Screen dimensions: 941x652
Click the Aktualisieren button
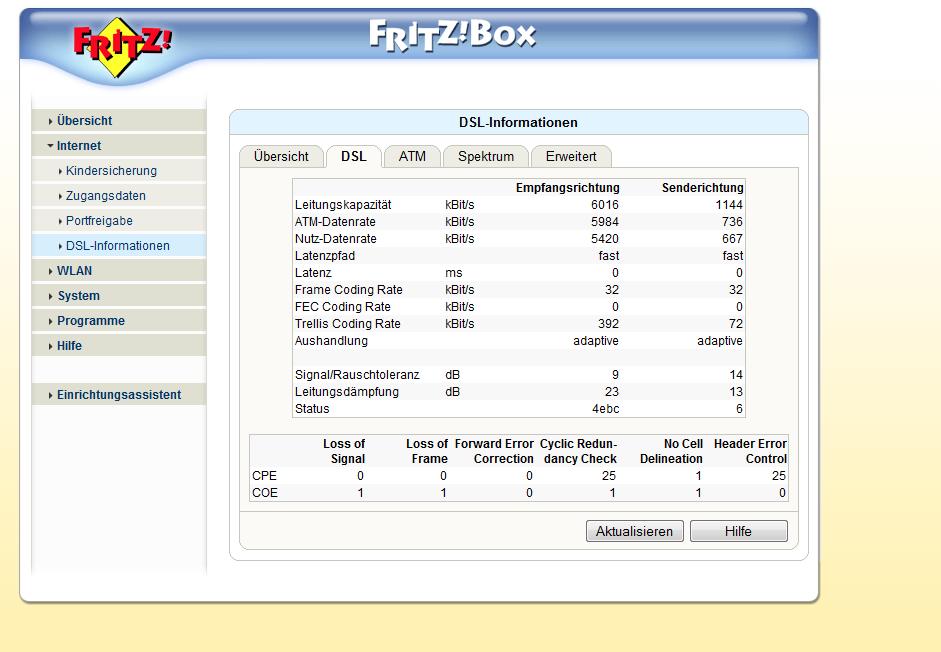(634, 531)
